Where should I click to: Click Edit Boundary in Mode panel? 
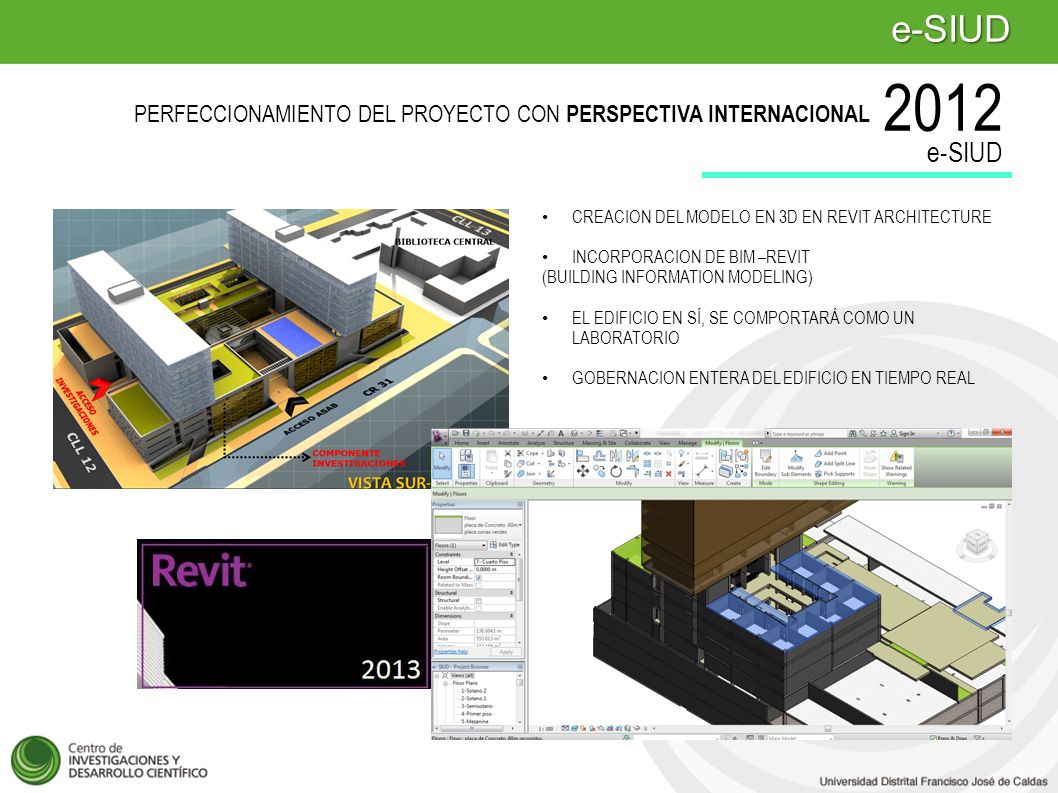click(766, 464)
